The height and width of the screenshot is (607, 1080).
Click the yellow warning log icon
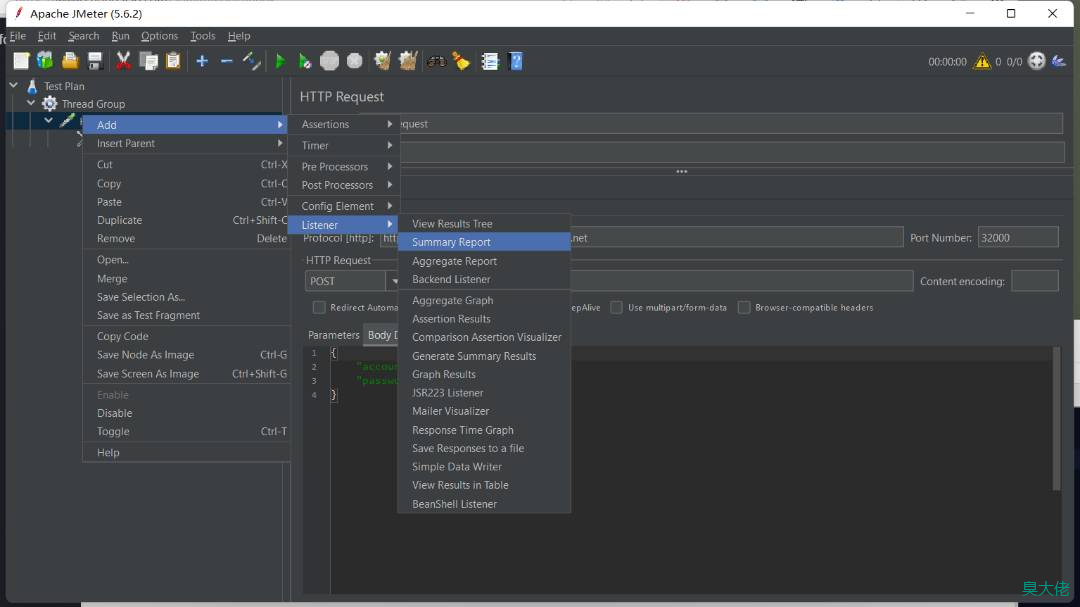point(982,62)
